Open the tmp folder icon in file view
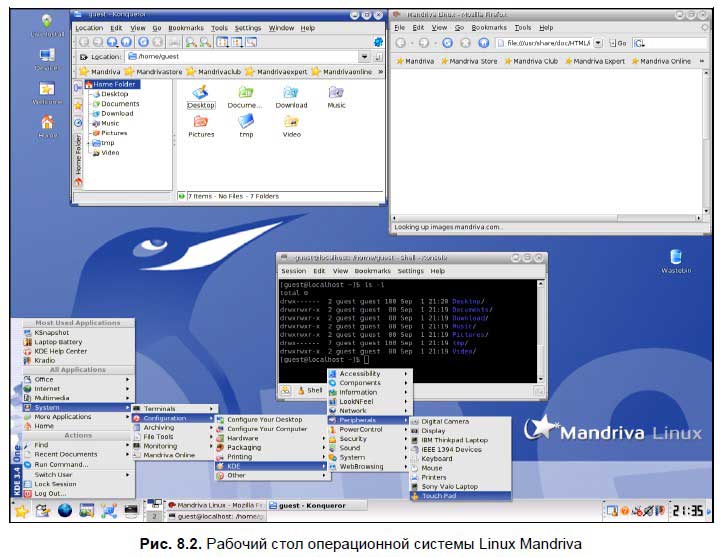Image resolution: width=724 pixels, height=557 pixels. [246, 122]
